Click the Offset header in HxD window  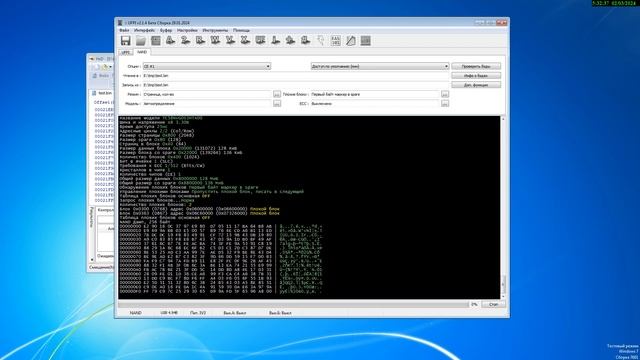(103, 102)
